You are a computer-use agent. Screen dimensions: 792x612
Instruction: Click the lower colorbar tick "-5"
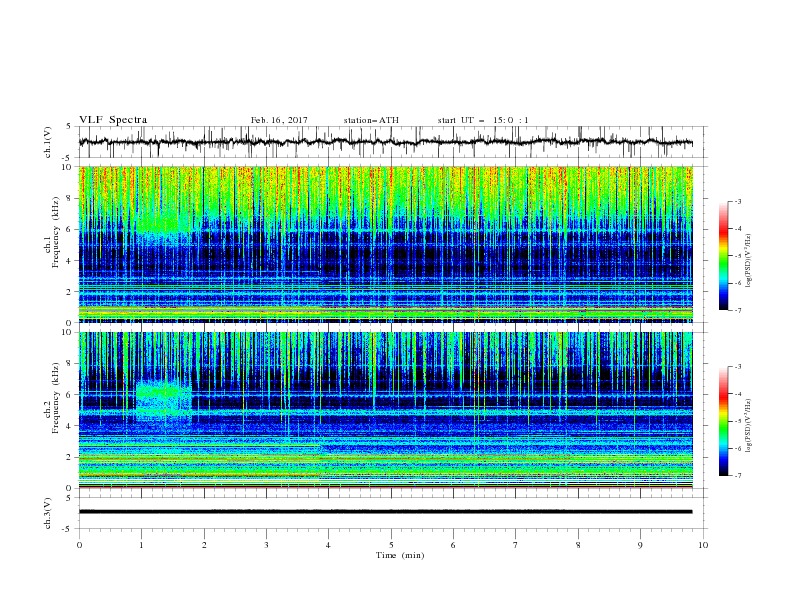point(737,421)
